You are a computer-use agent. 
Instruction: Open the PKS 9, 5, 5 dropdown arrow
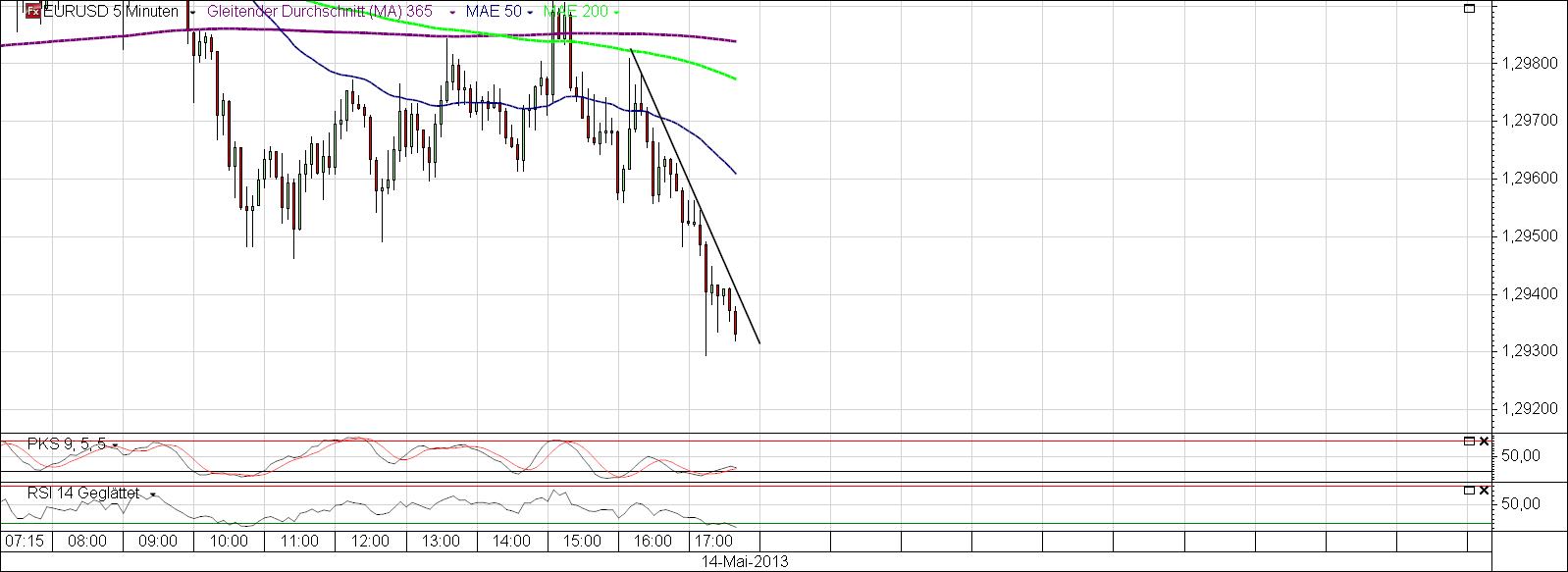tap(116, 444)
